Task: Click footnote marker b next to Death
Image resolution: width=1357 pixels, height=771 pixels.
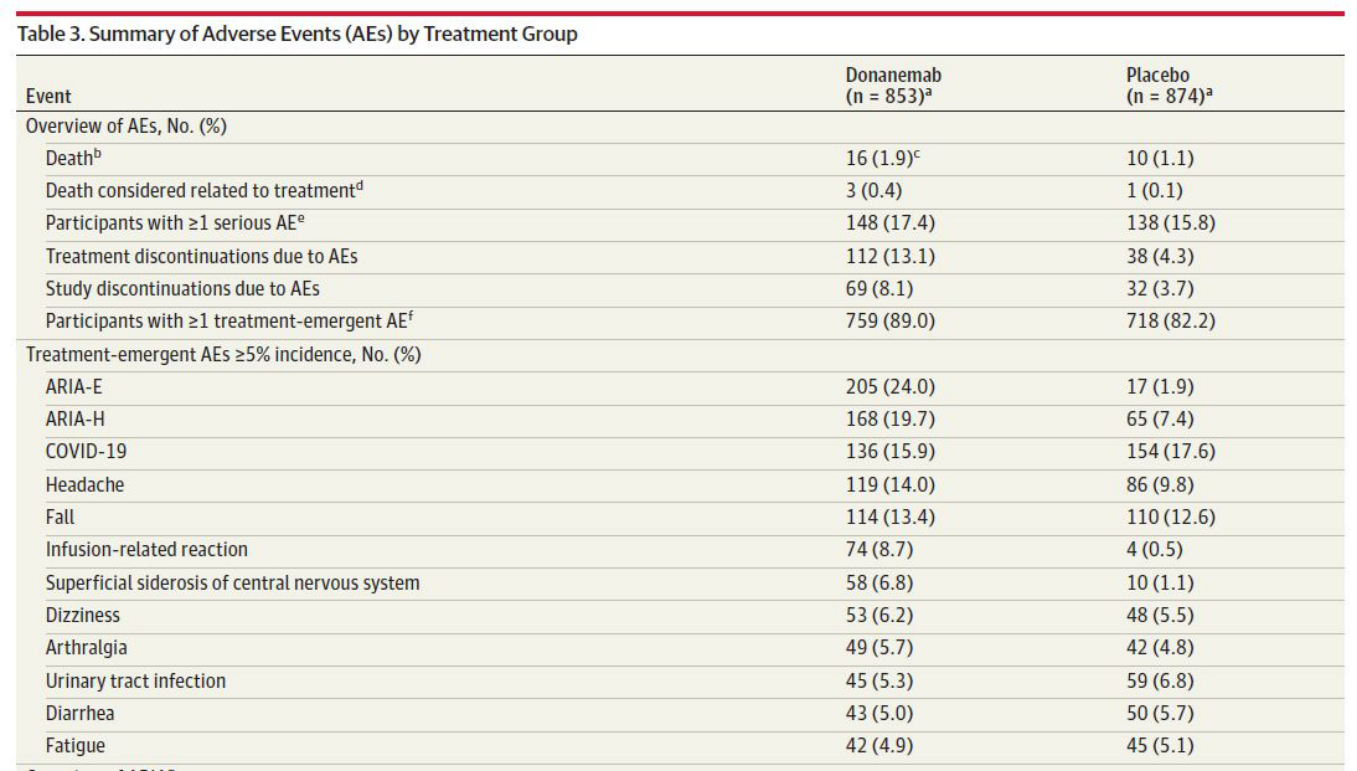Action: coord(96,154)
